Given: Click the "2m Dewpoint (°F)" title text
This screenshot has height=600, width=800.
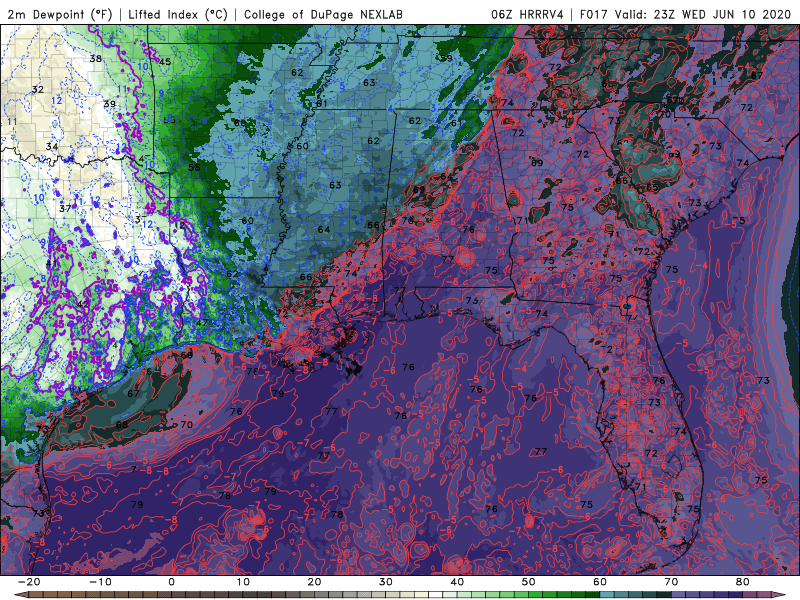Looking at the screenshot, I should (x=60, y=14).
